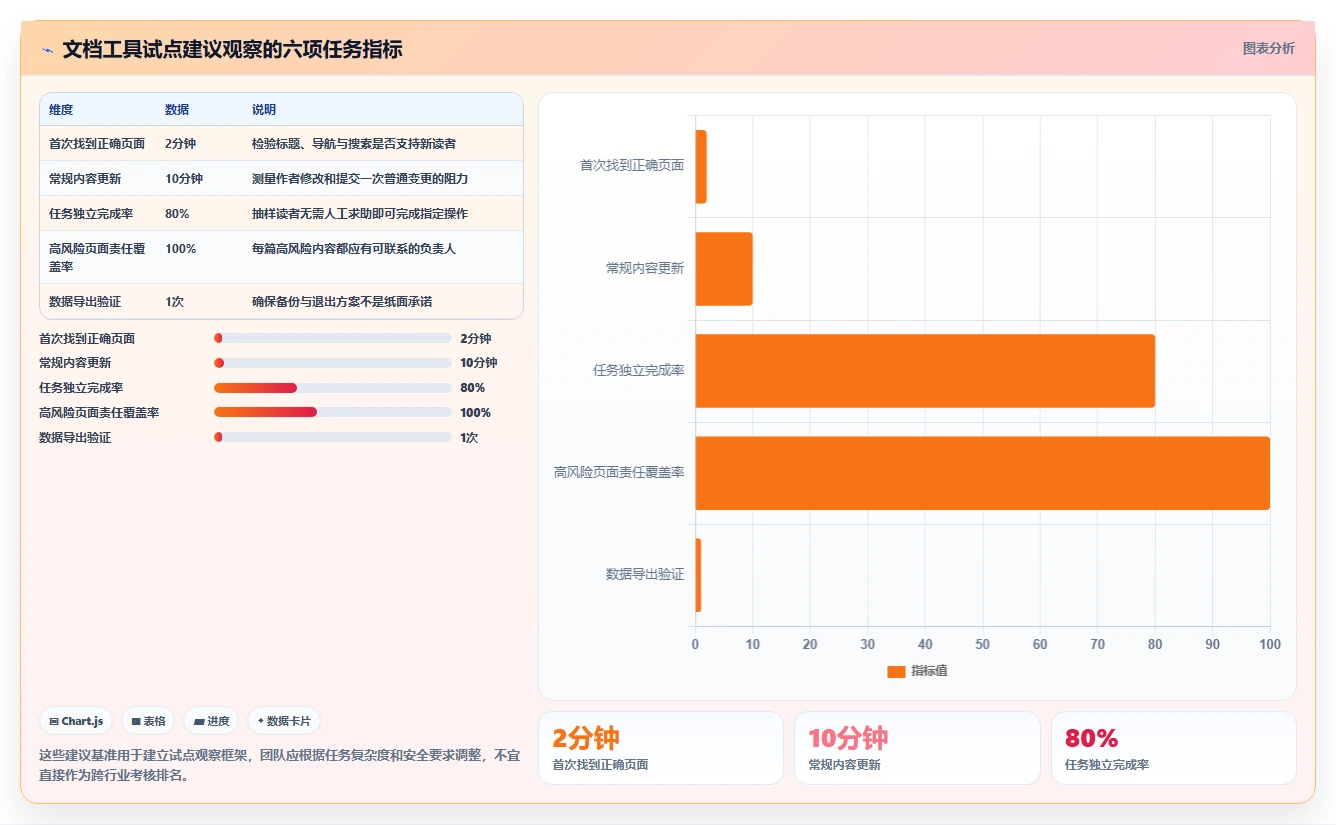Image resolution: width=1336 pixels, height=825 pixels.
Task: Click the 高风险页面责任覆盖率 progress bar
Action: click(333, 412)
